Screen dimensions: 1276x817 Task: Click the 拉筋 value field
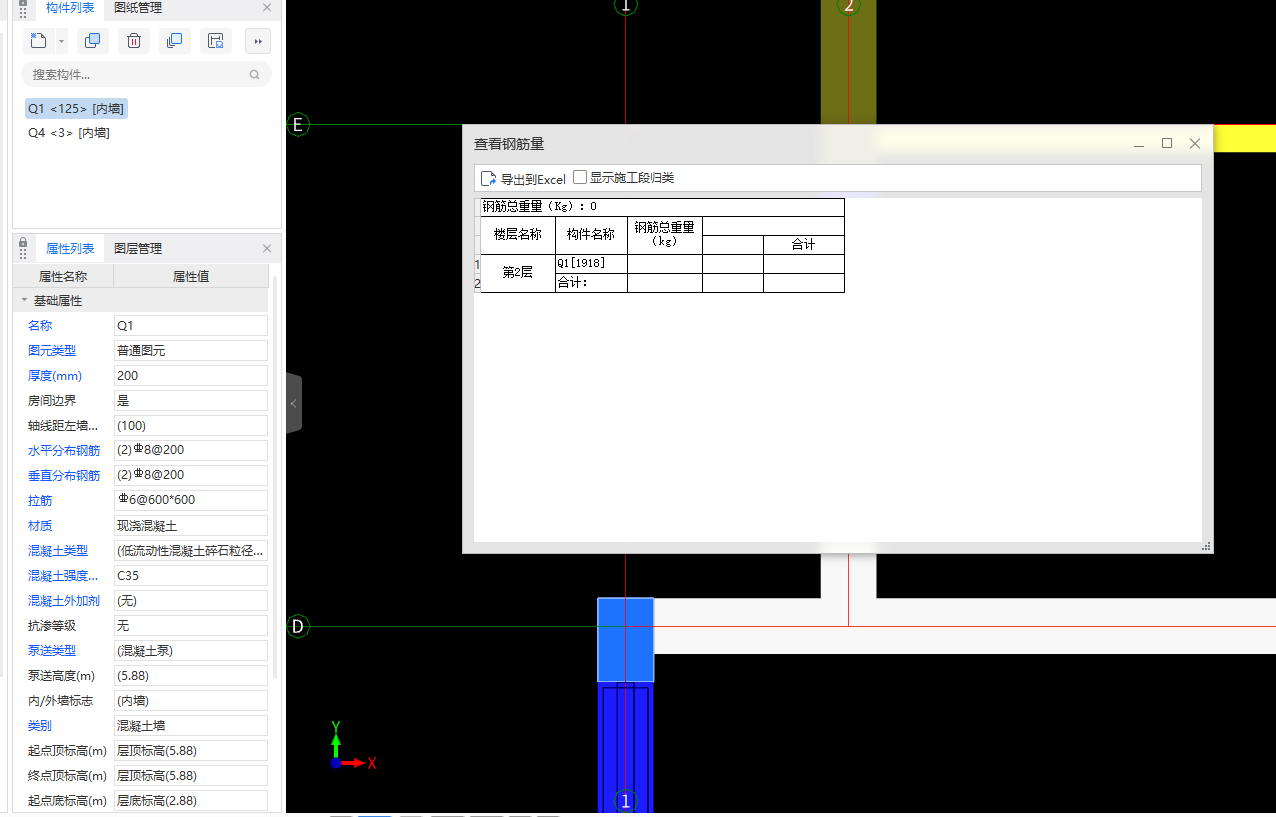(191, 500)
